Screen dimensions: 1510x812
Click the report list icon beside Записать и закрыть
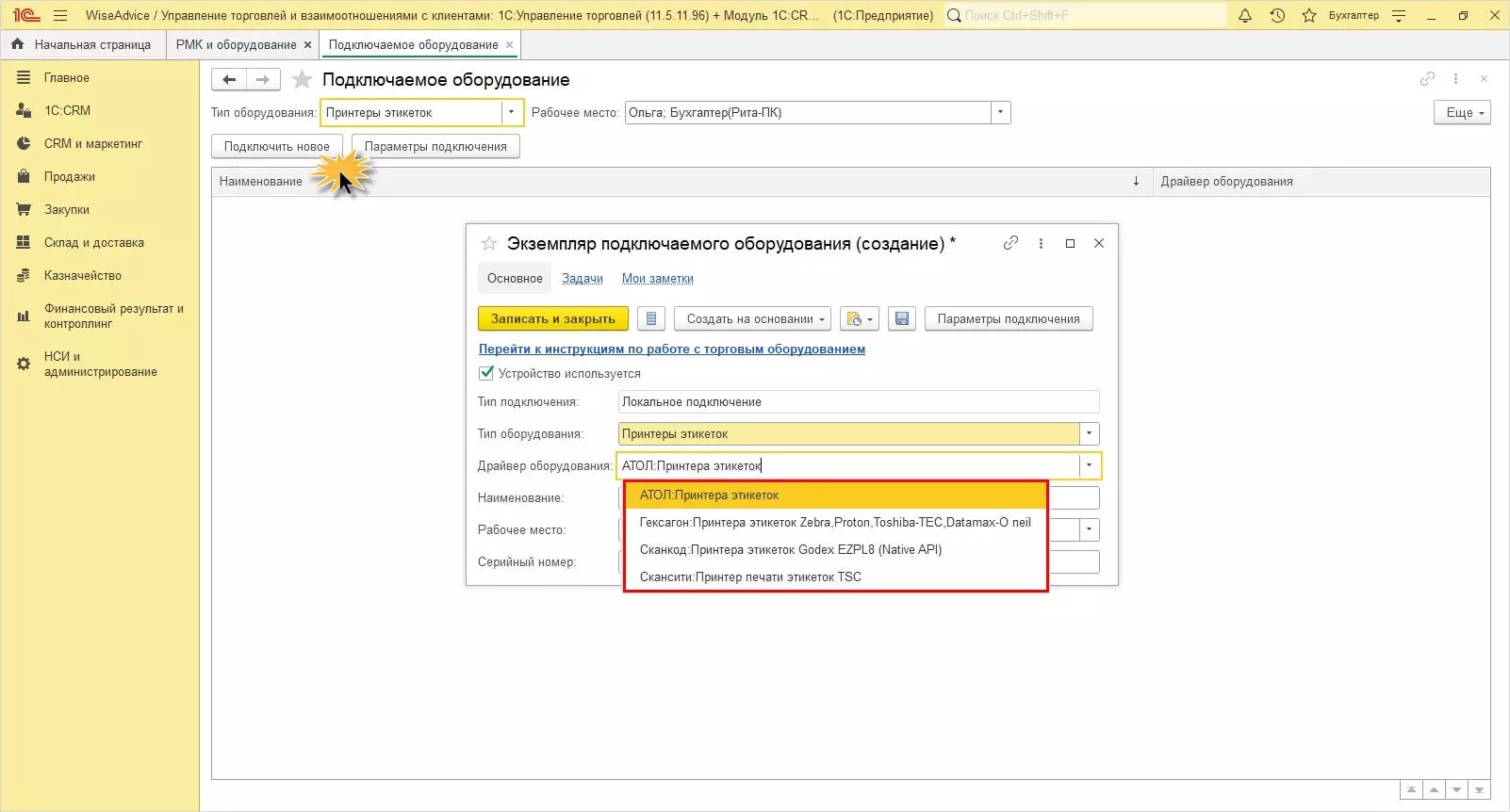coord(651,319)
